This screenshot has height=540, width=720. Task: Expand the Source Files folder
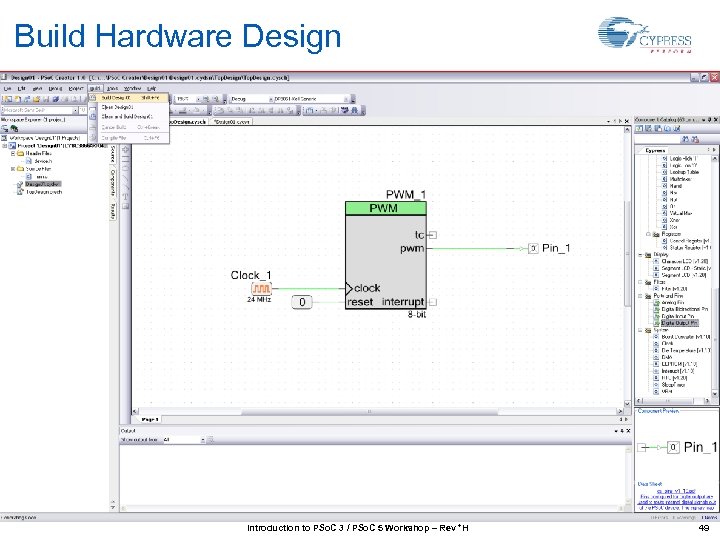(13, 169)
